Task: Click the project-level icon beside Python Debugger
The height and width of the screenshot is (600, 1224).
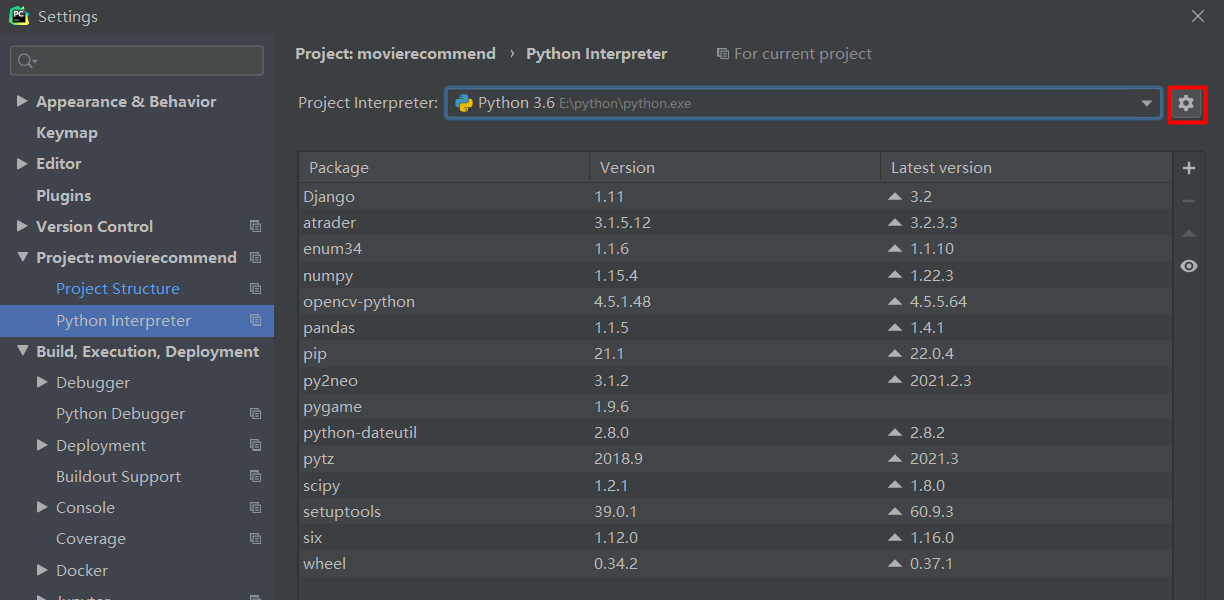Action: point(255,414)
